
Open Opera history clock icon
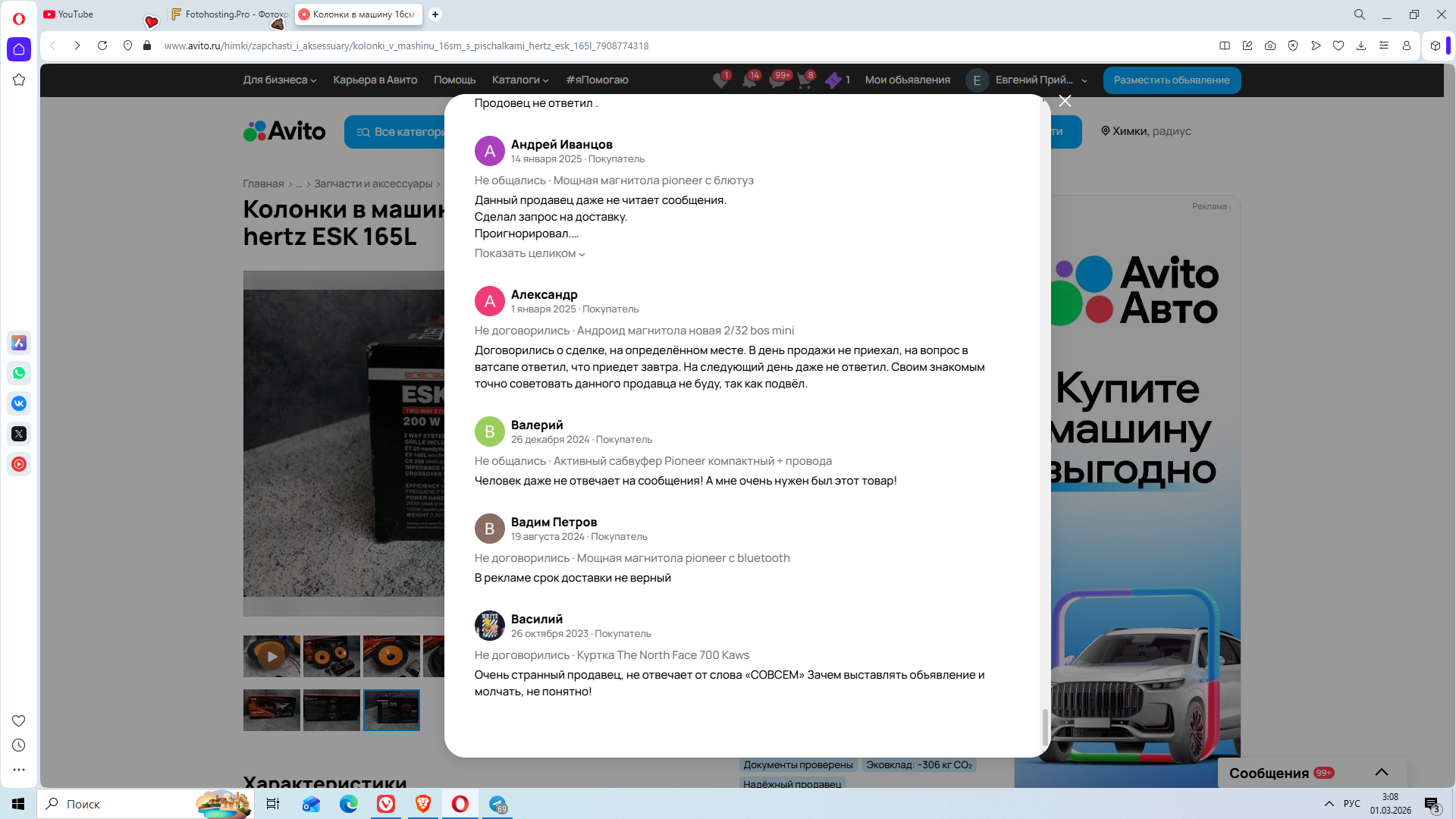tap(19, 745)
